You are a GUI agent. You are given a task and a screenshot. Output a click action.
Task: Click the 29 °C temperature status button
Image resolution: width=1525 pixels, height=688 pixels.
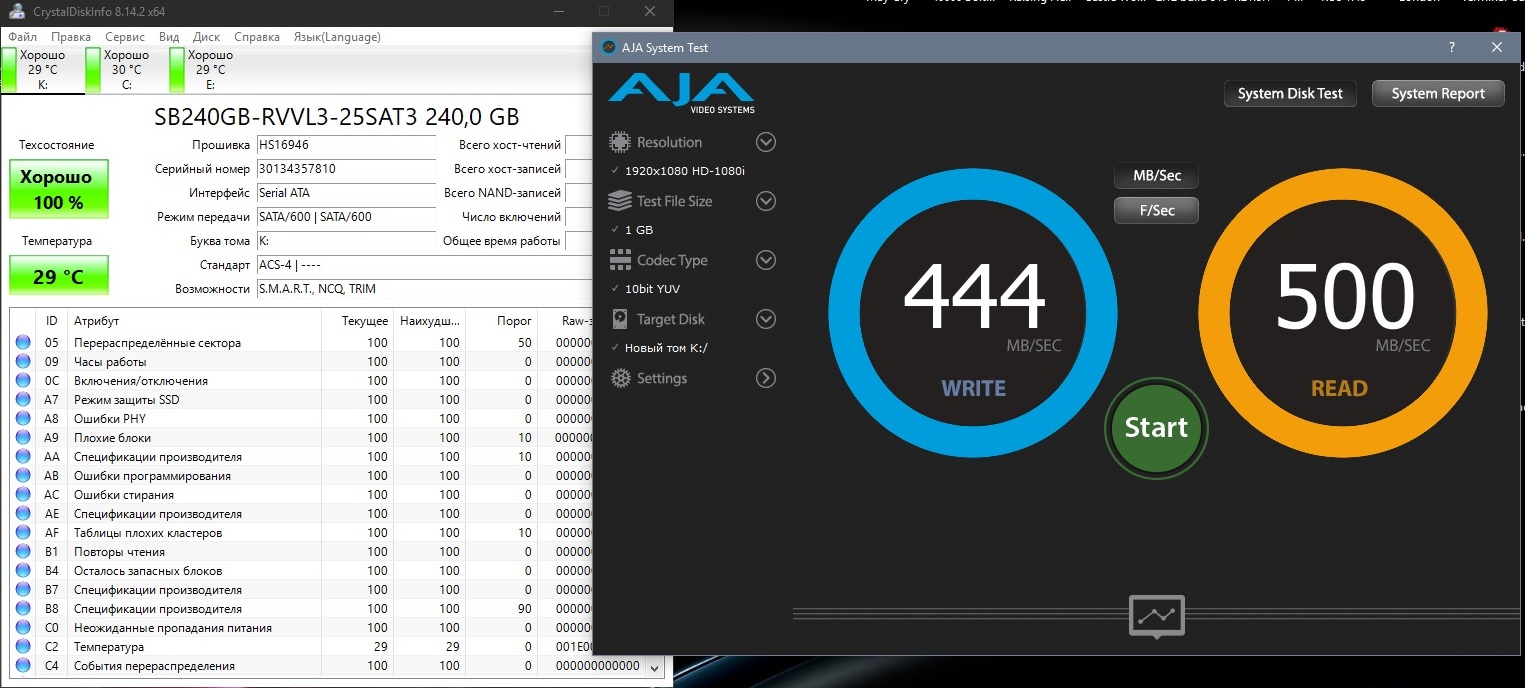[59, 275]
